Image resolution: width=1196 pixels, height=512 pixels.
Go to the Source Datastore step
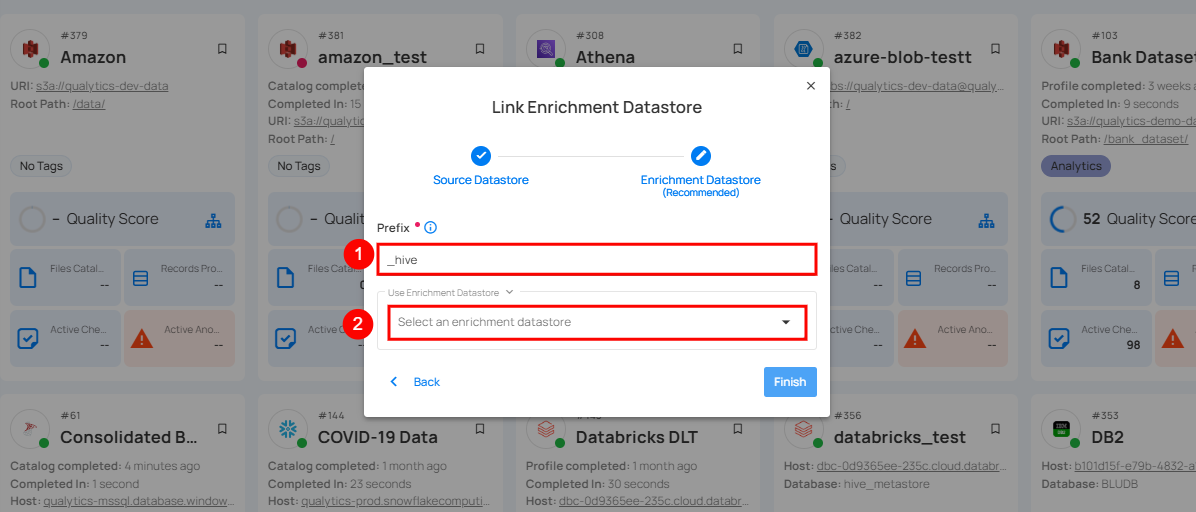481,156
